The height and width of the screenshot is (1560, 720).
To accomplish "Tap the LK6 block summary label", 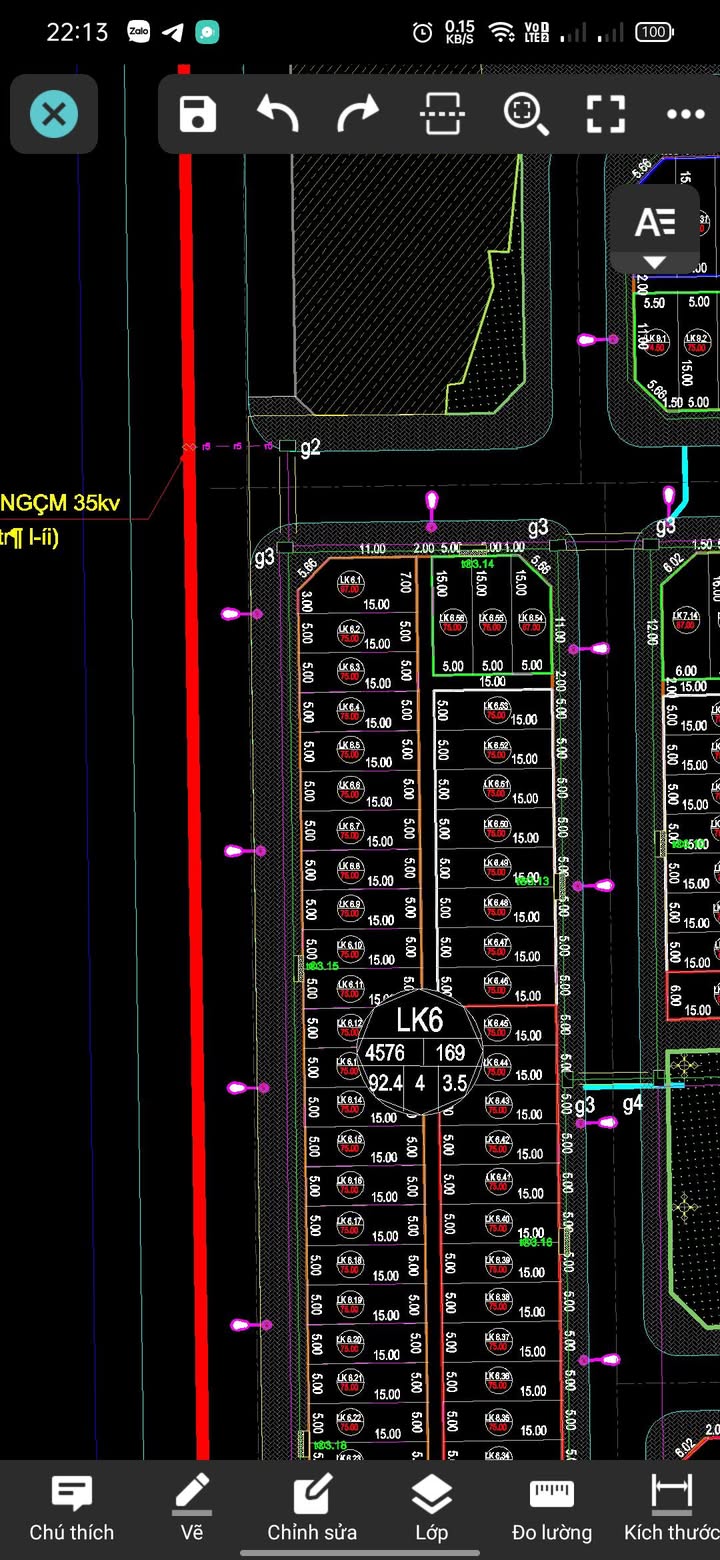I will 419,1021.
